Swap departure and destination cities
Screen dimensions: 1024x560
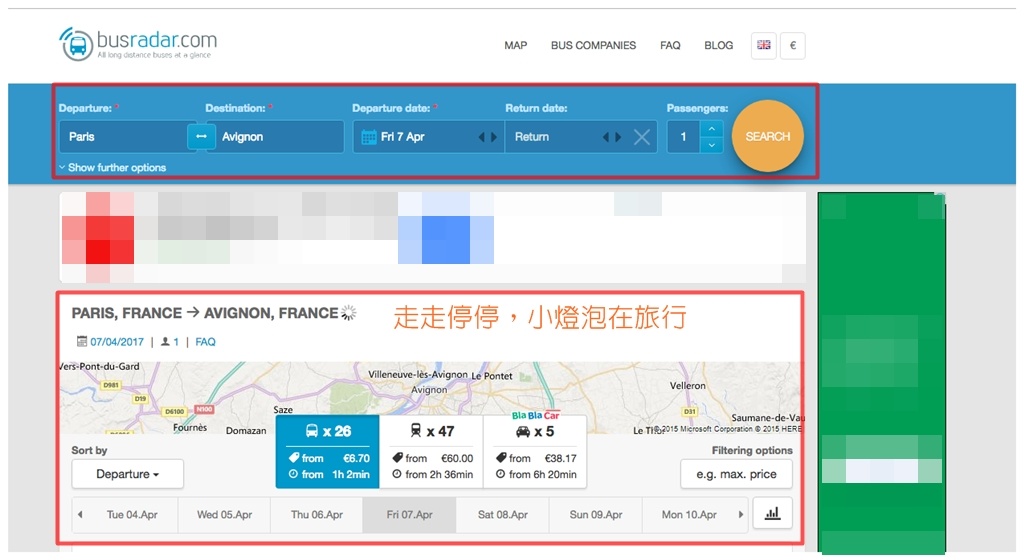[x=201, y=136]
